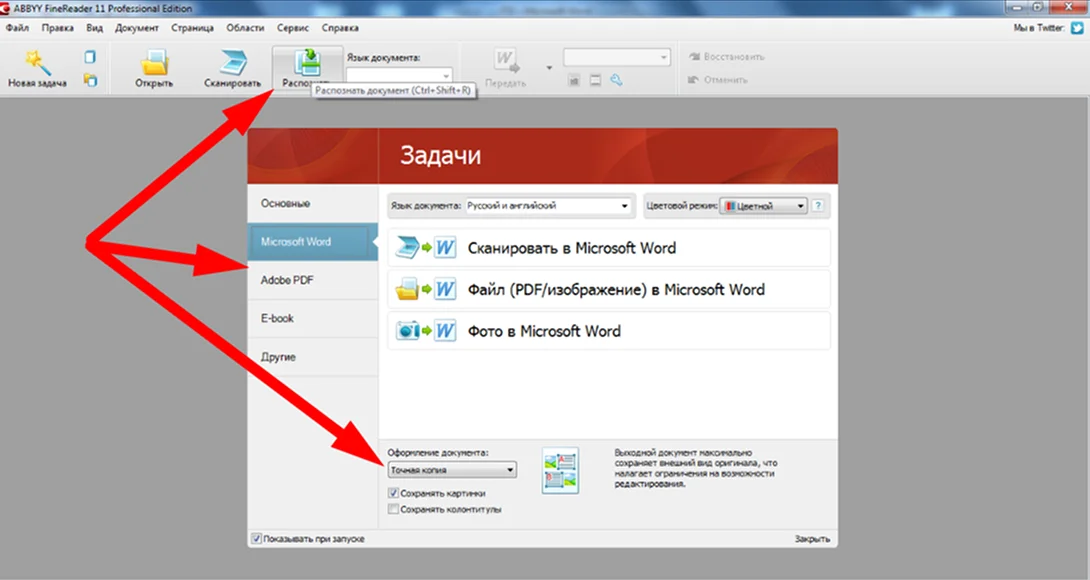Select the E-book tab
Screen dimensions: 1090x580
pyautogui.click(x=278, y=319)
